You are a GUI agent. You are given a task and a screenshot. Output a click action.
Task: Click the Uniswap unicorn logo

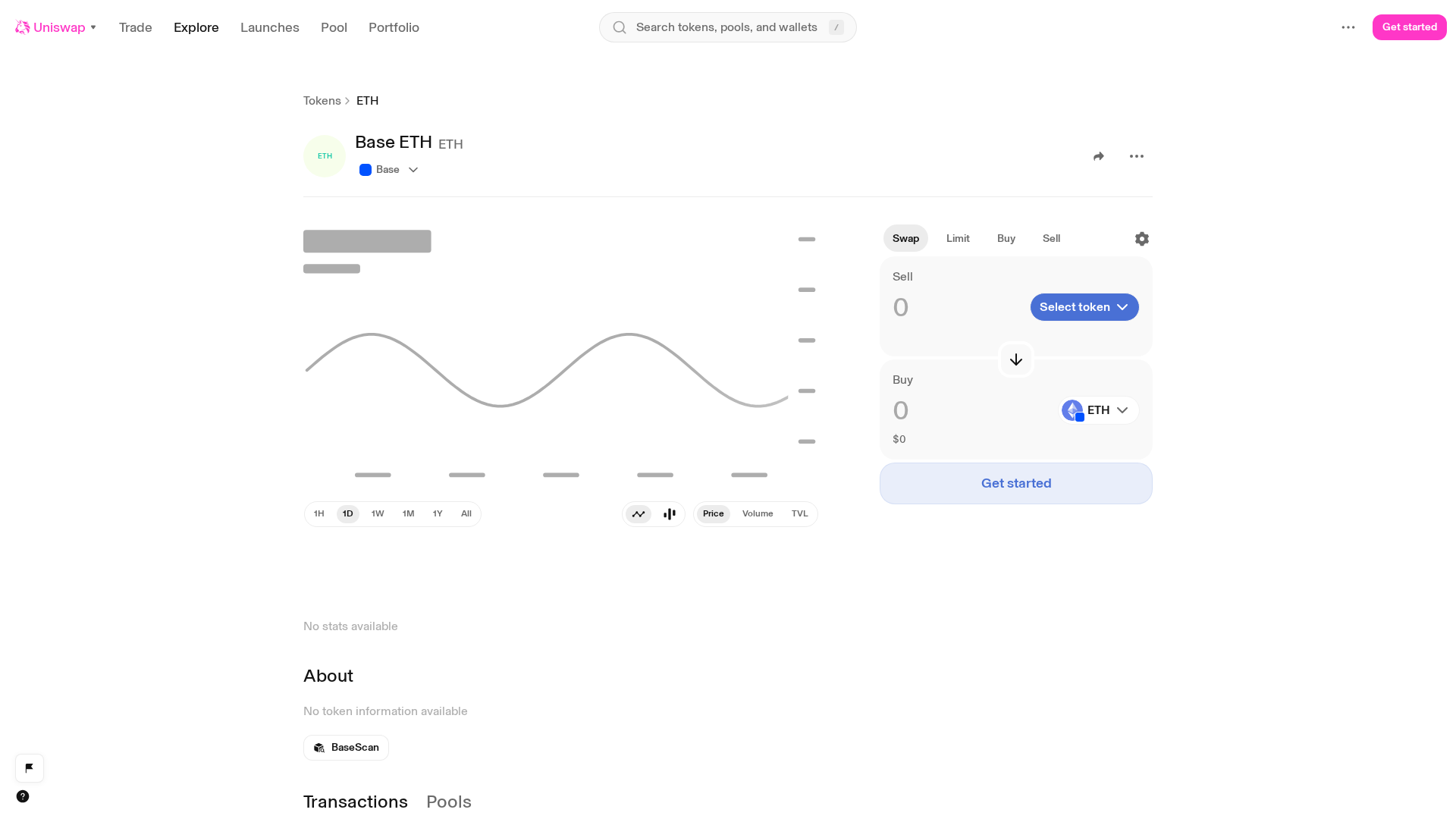(23, 27)
